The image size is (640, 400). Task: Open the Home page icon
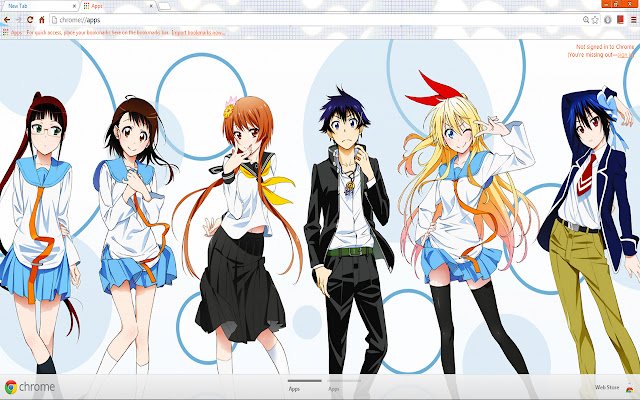[x=42, y=20]
